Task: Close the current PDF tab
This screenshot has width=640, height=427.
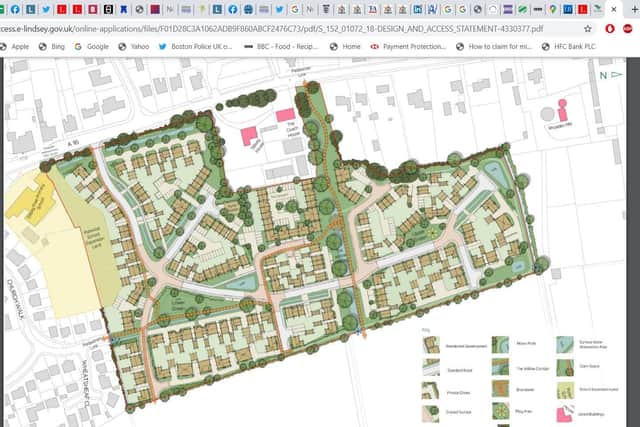Action: point(613,9)
